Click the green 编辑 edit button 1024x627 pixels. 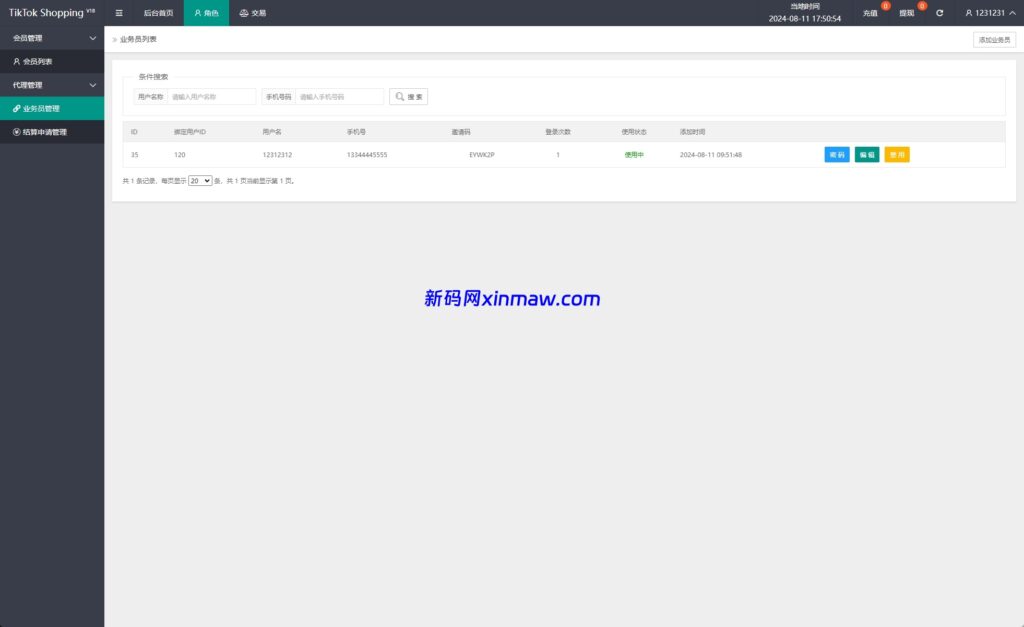(x=865, y=155)
